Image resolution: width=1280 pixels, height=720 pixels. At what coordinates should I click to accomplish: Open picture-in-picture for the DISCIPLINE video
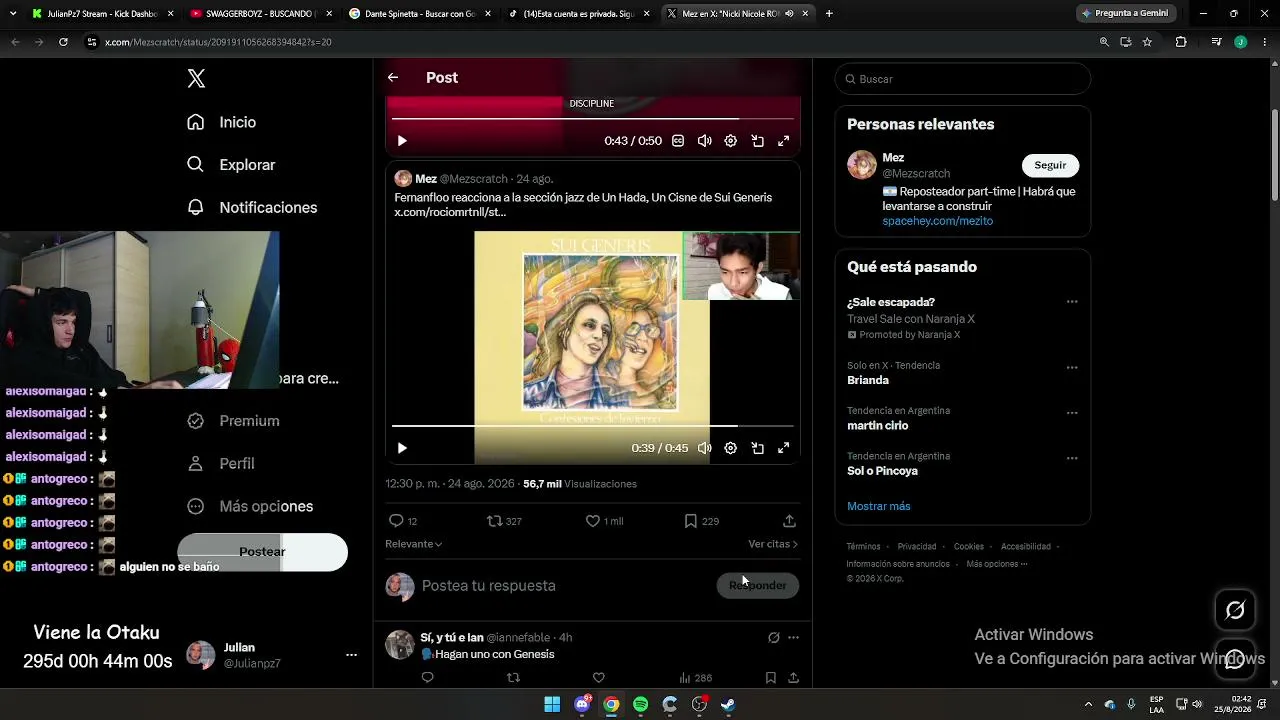click(x=757, y=141)
